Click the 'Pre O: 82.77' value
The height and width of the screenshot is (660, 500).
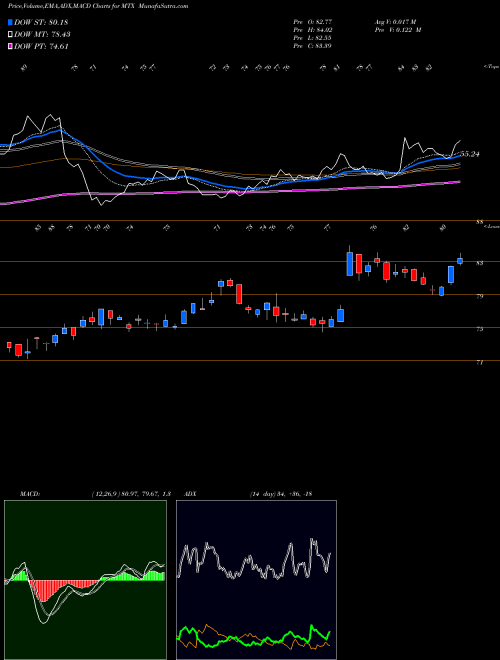click(313, 21)
